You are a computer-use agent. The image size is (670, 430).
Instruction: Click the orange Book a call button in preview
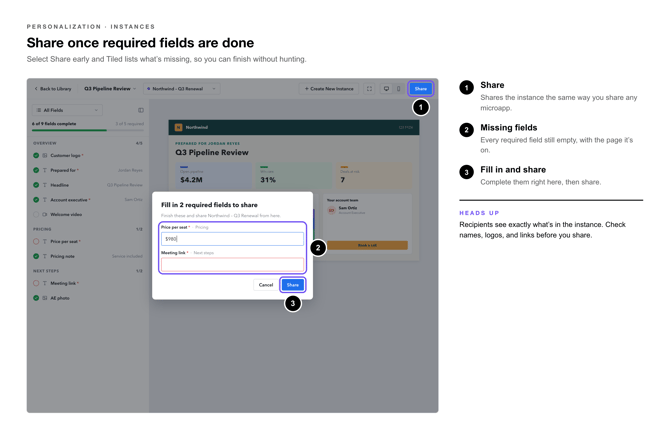(367, 245)
